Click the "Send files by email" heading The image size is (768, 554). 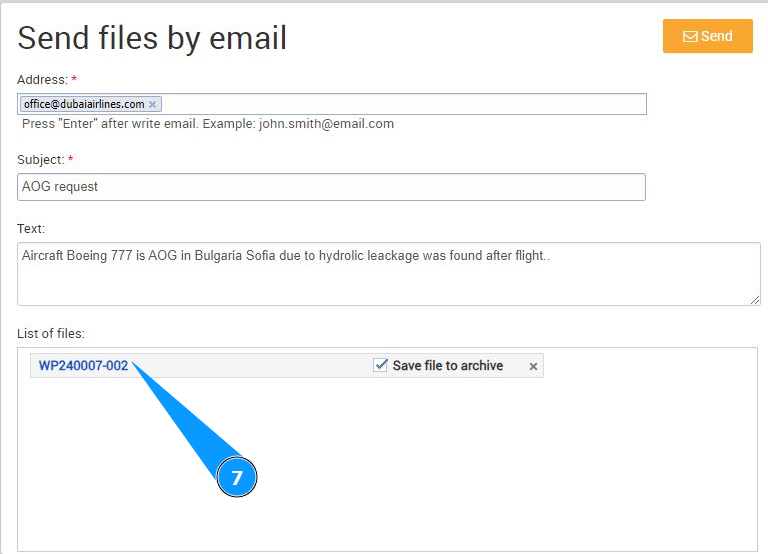(x=152, y=38)
